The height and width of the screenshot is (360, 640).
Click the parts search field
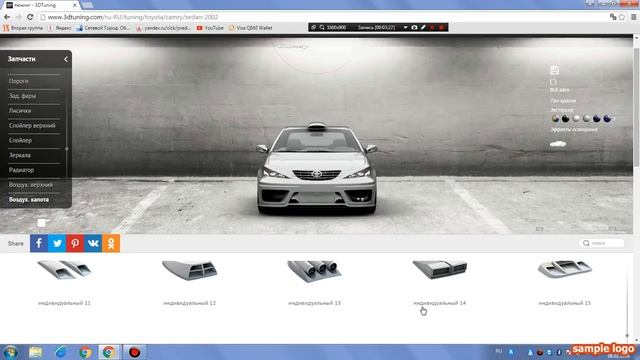(x=601, y=243)
